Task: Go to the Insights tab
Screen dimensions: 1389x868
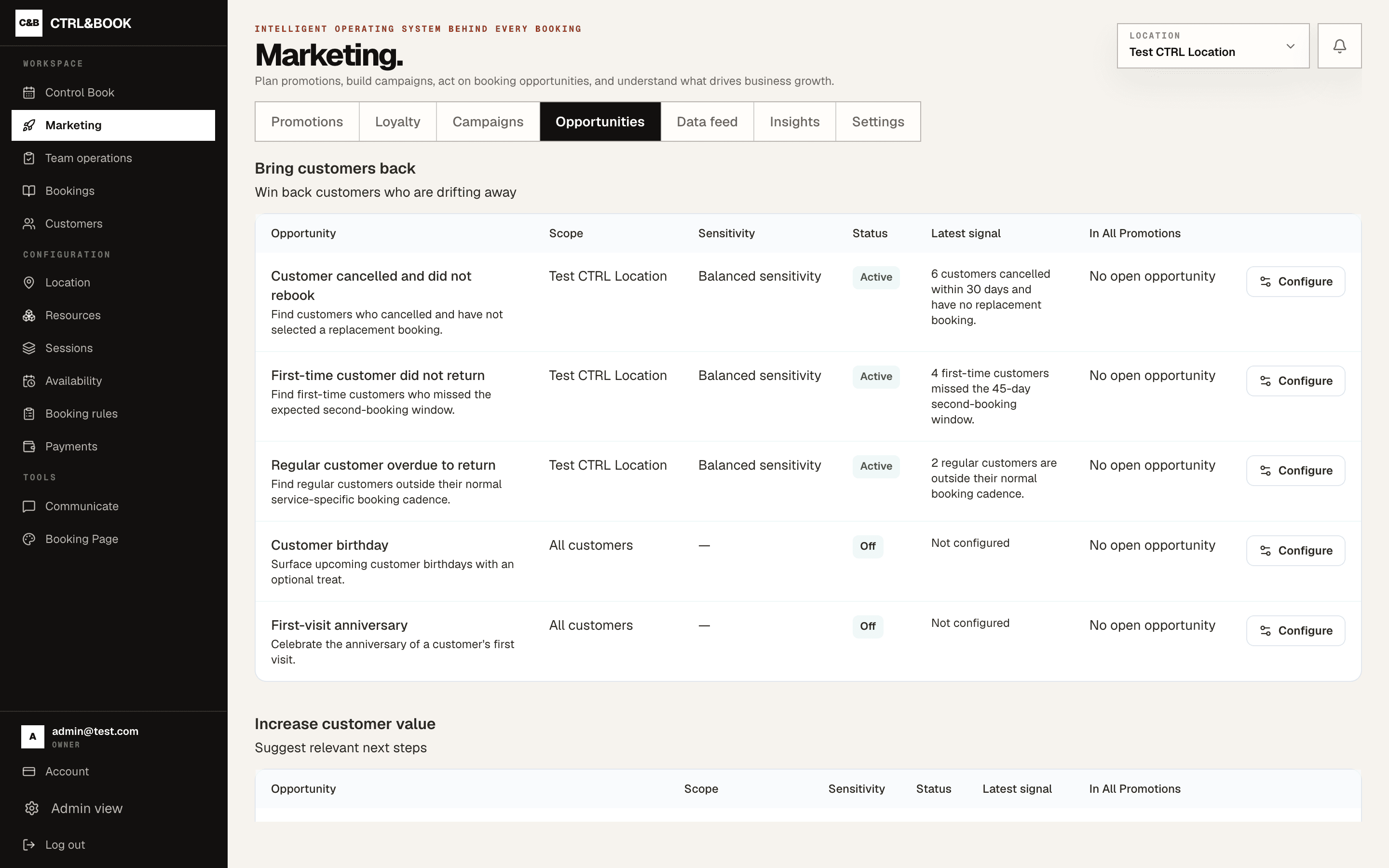Action: point(794,122)
